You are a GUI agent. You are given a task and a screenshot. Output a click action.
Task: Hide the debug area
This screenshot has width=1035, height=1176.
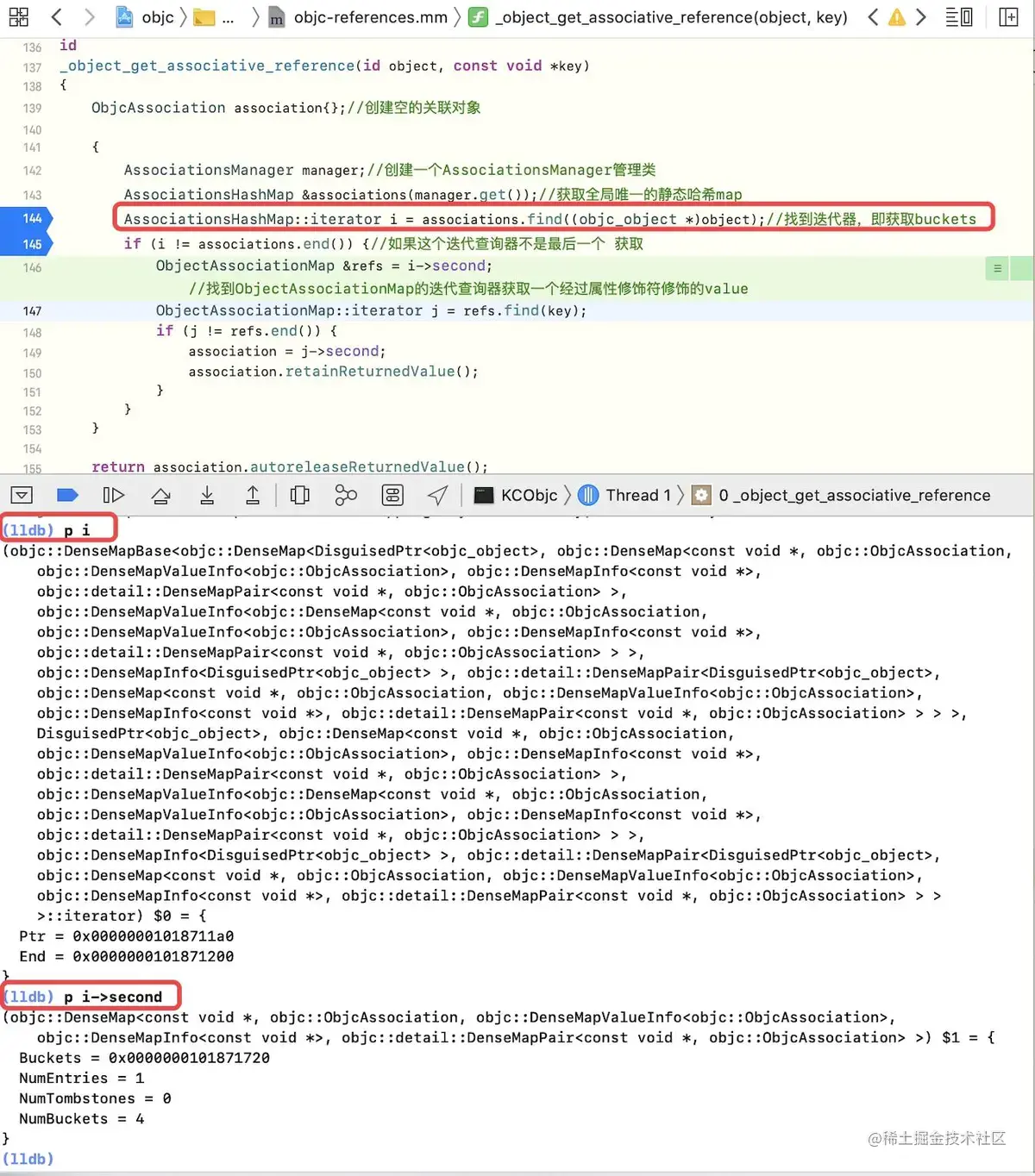22,495
